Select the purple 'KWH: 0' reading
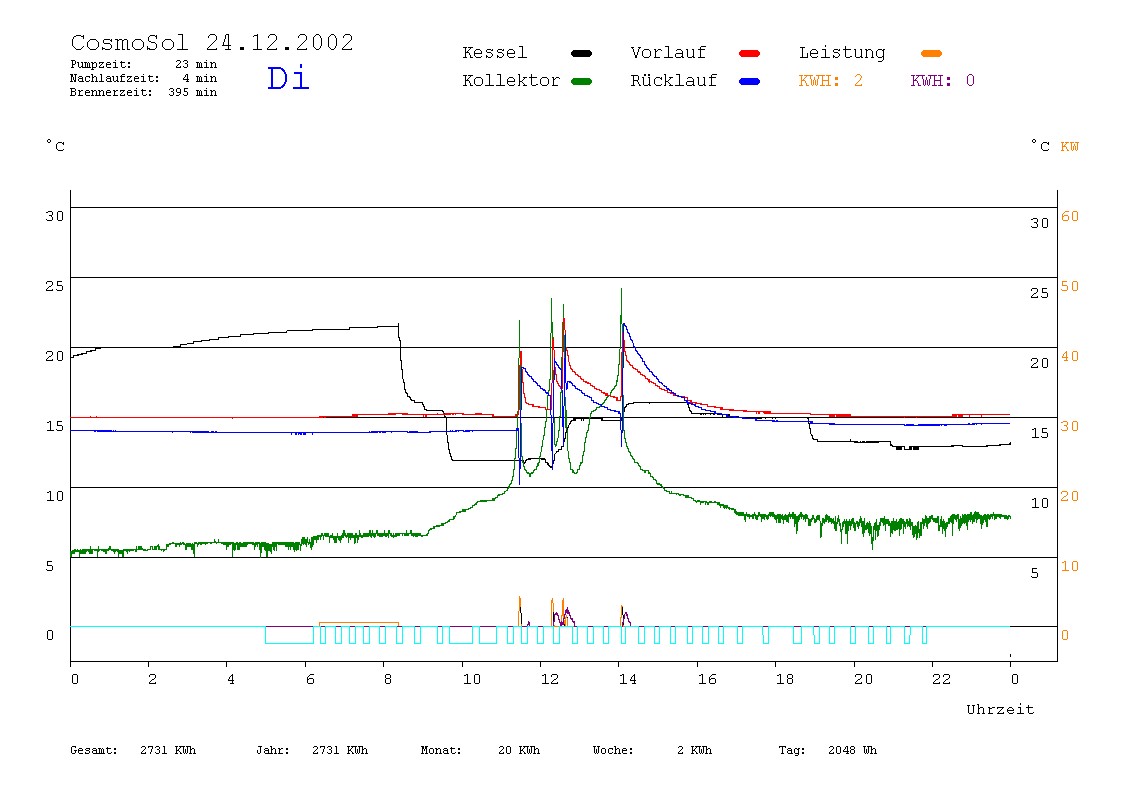 [943, 81]
